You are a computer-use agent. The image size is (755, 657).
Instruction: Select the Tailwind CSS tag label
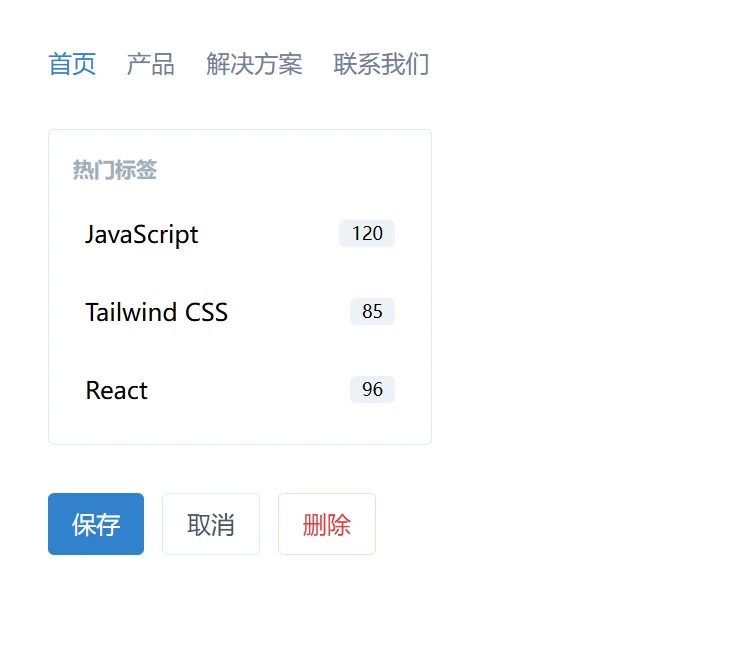tap(156, 312)
